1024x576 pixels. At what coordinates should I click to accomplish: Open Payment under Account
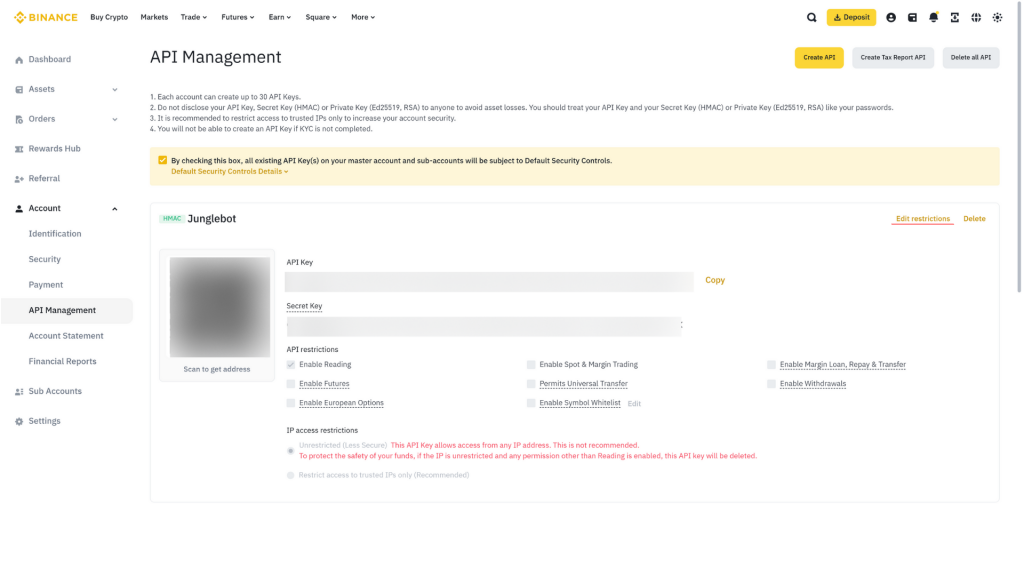coord(46,285)
